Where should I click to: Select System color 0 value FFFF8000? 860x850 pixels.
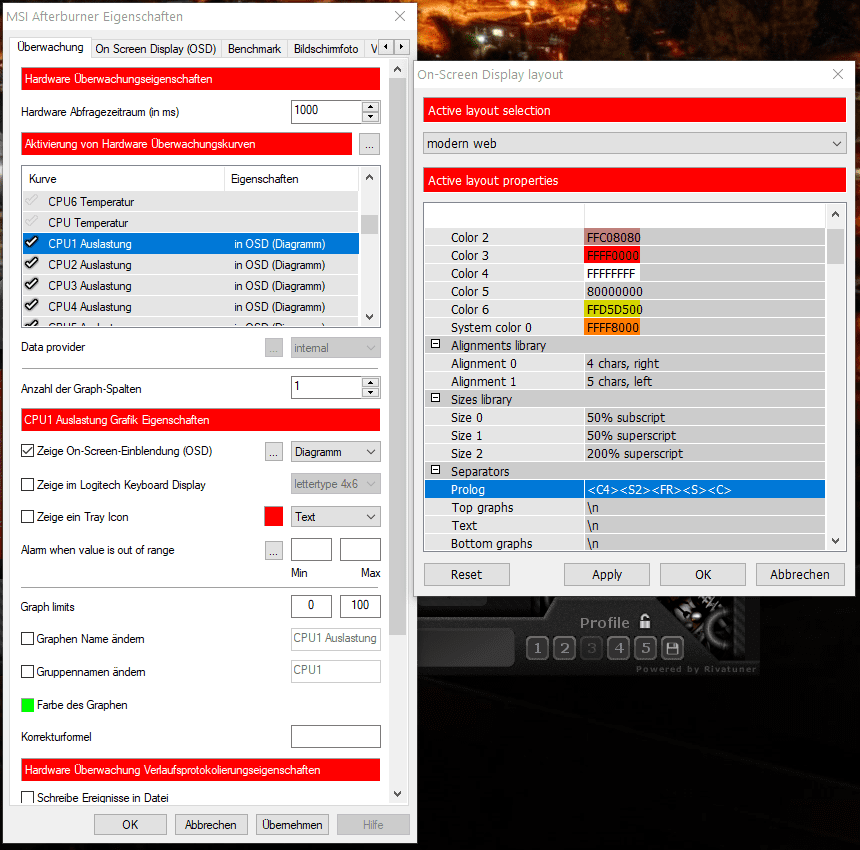tap(613, 327)
